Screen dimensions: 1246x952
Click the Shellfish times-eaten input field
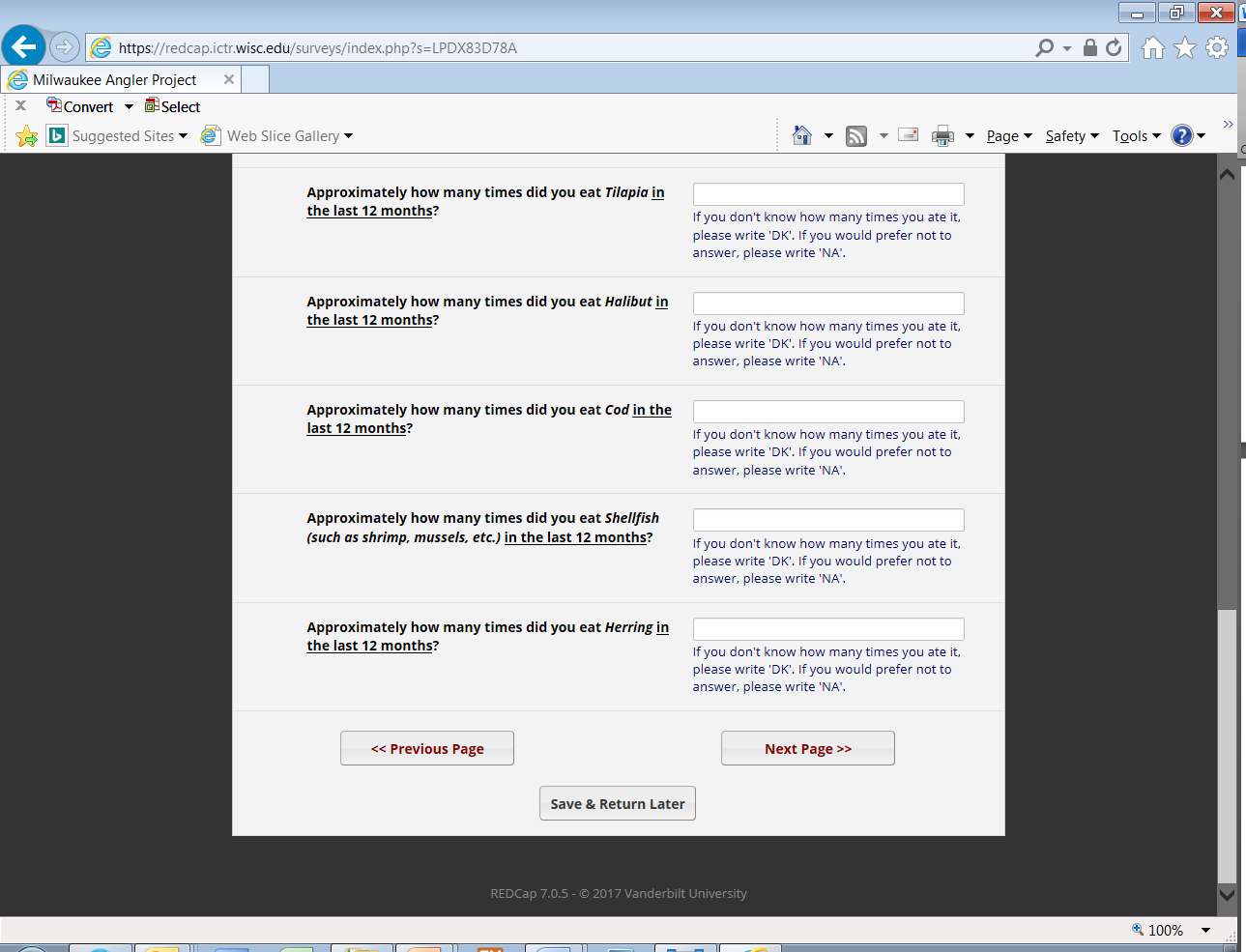828,520
